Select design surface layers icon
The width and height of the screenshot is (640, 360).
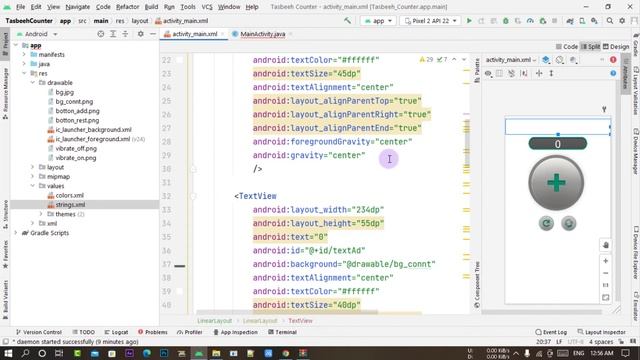[x=546, y=60]
